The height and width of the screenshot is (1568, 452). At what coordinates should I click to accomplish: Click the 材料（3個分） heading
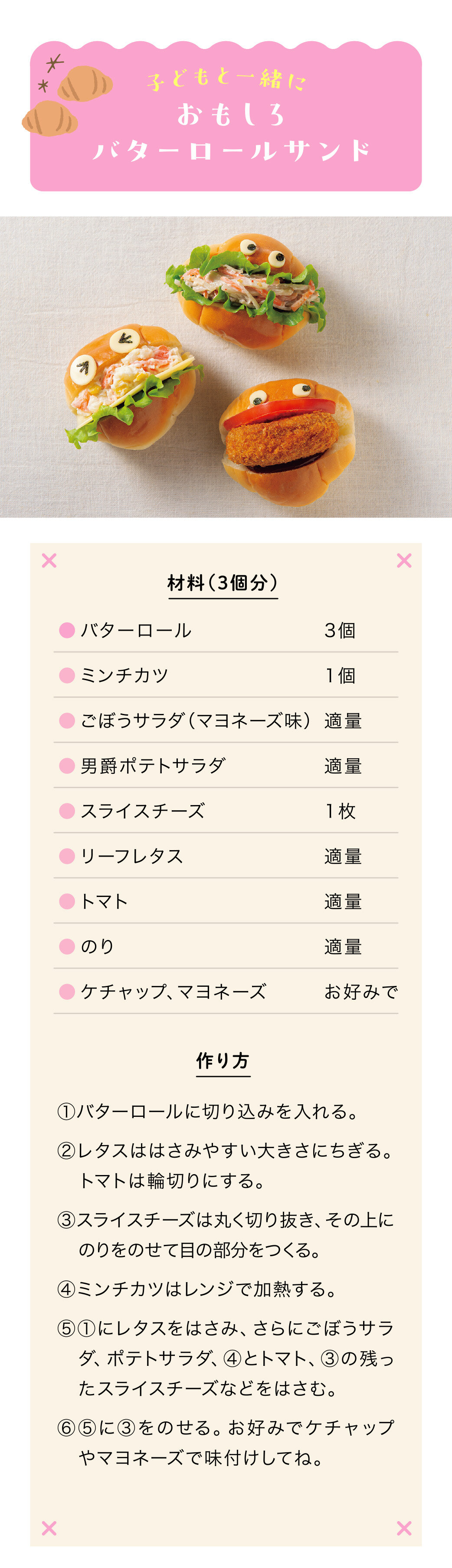(x=223, y=583)
